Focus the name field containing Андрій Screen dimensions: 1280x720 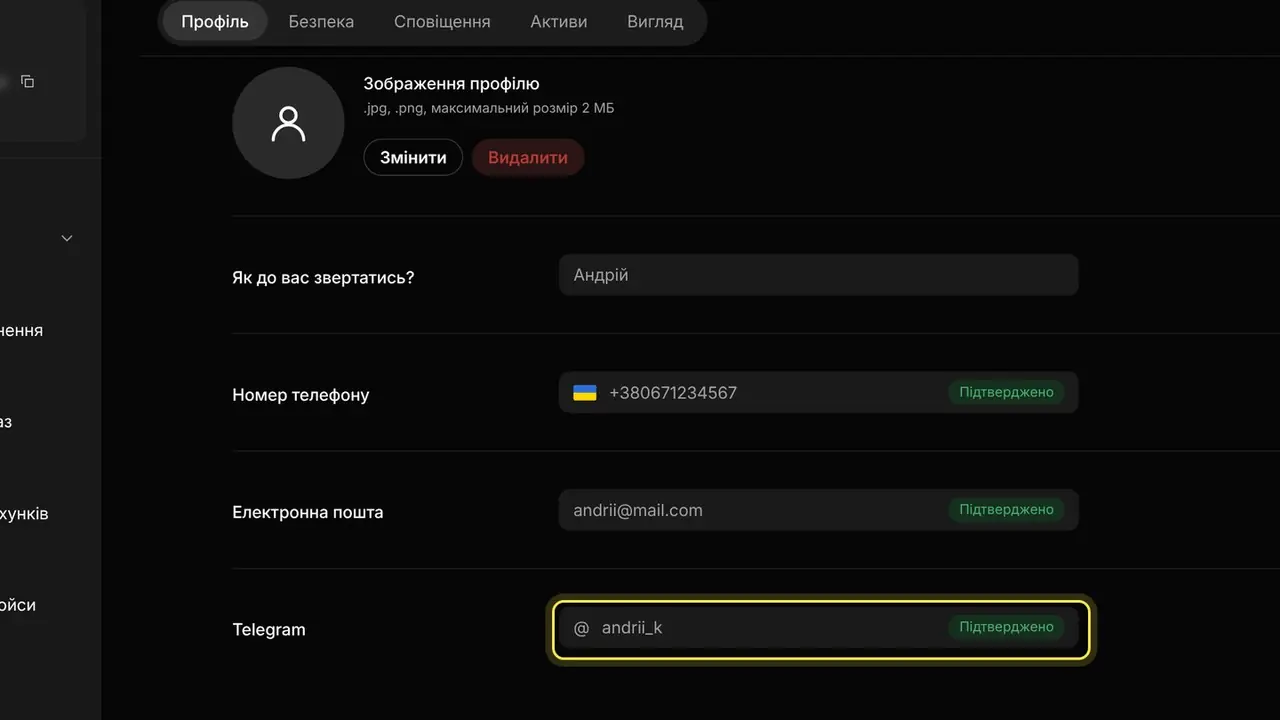point(818,275)
